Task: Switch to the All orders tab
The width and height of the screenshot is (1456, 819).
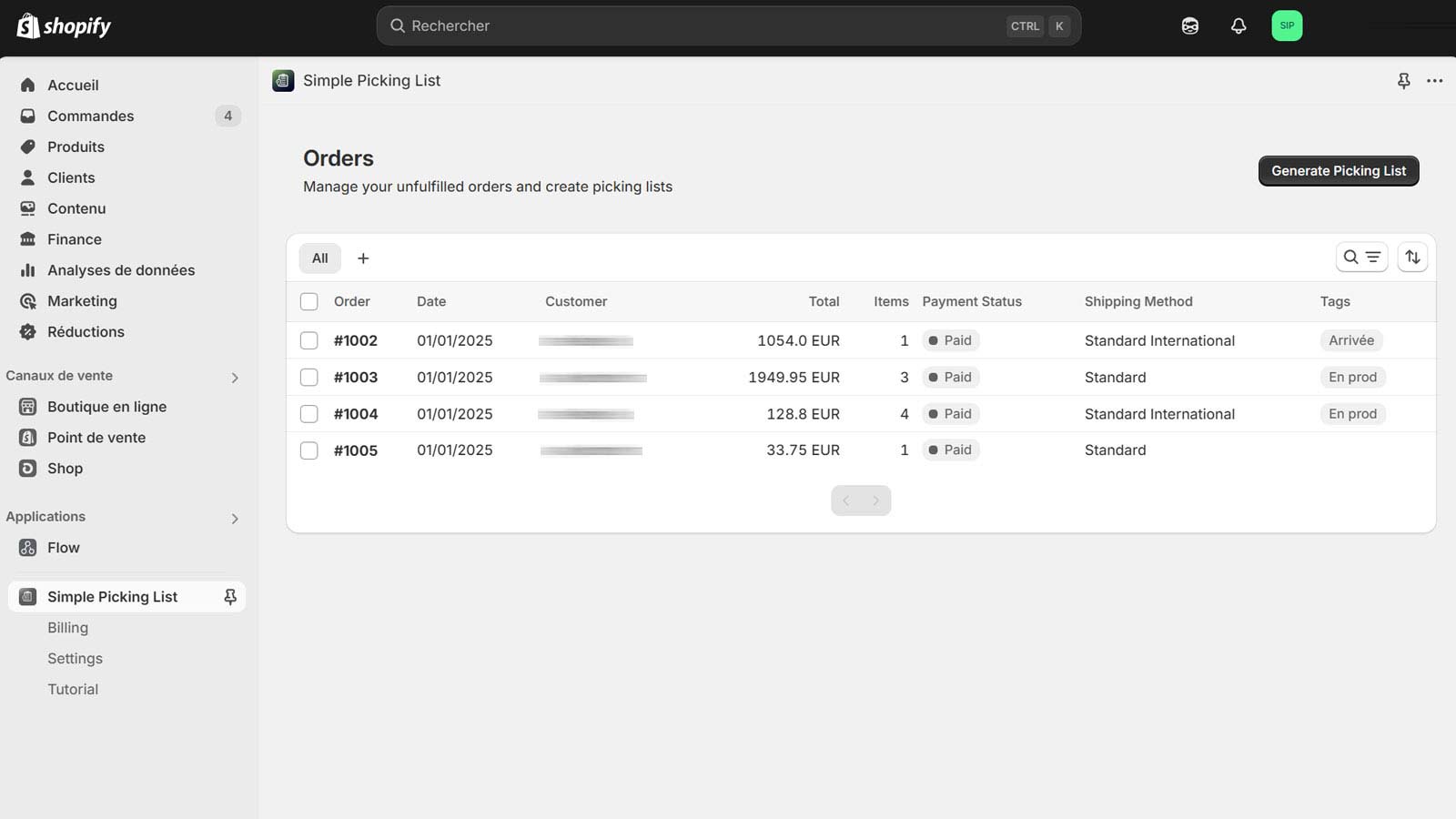Action: click(x=319, y=258)
